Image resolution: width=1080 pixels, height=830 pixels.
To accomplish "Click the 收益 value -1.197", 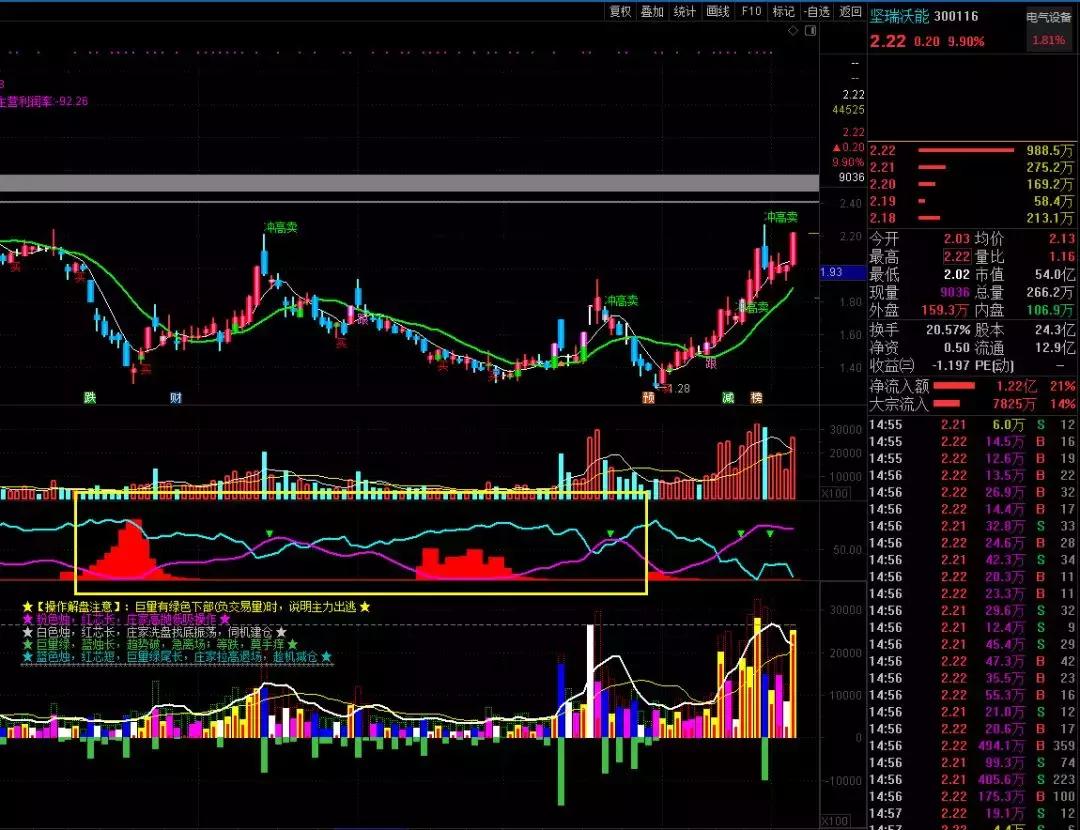I will pos(951,366).
